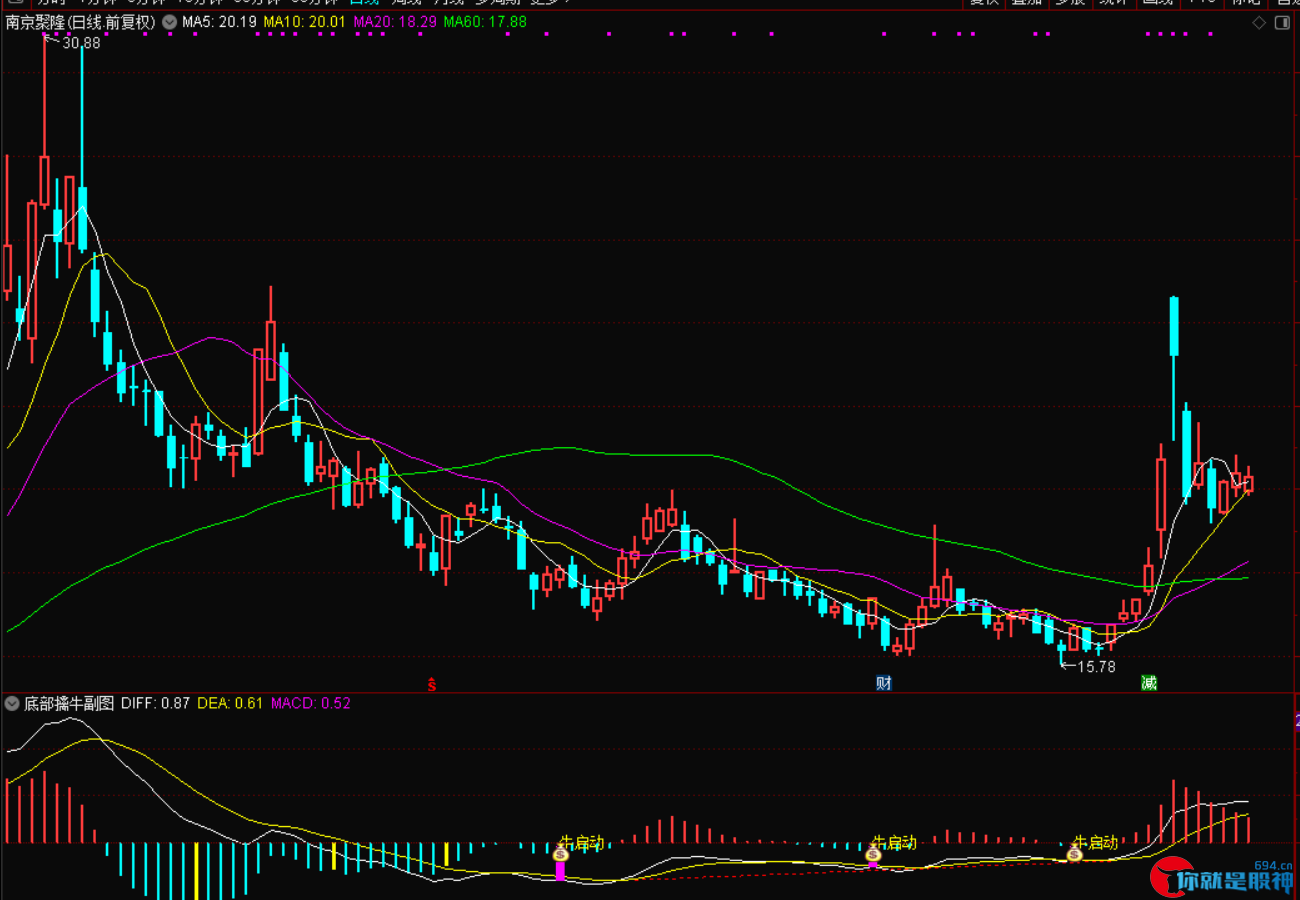Click the red $ event marker

pos(432,685)
